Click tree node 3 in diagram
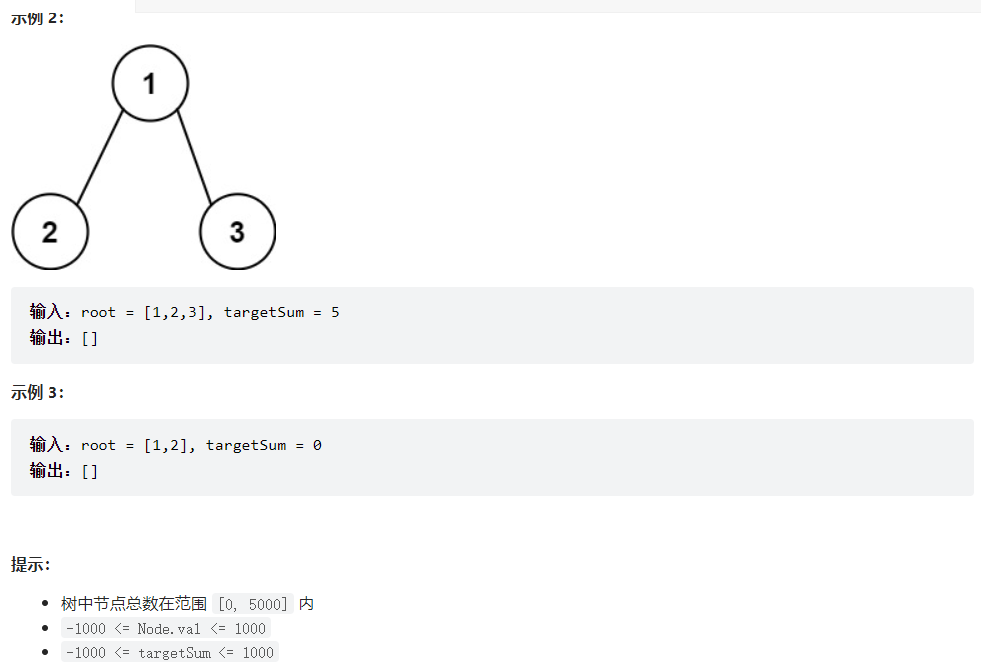981x670 pixels. point(237,232)
